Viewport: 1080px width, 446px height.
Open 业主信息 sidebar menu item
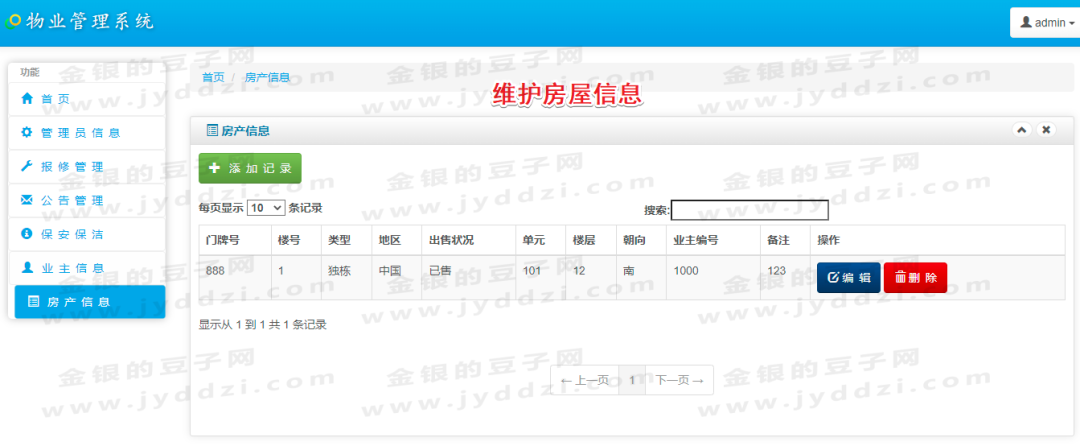click(86, 268)
